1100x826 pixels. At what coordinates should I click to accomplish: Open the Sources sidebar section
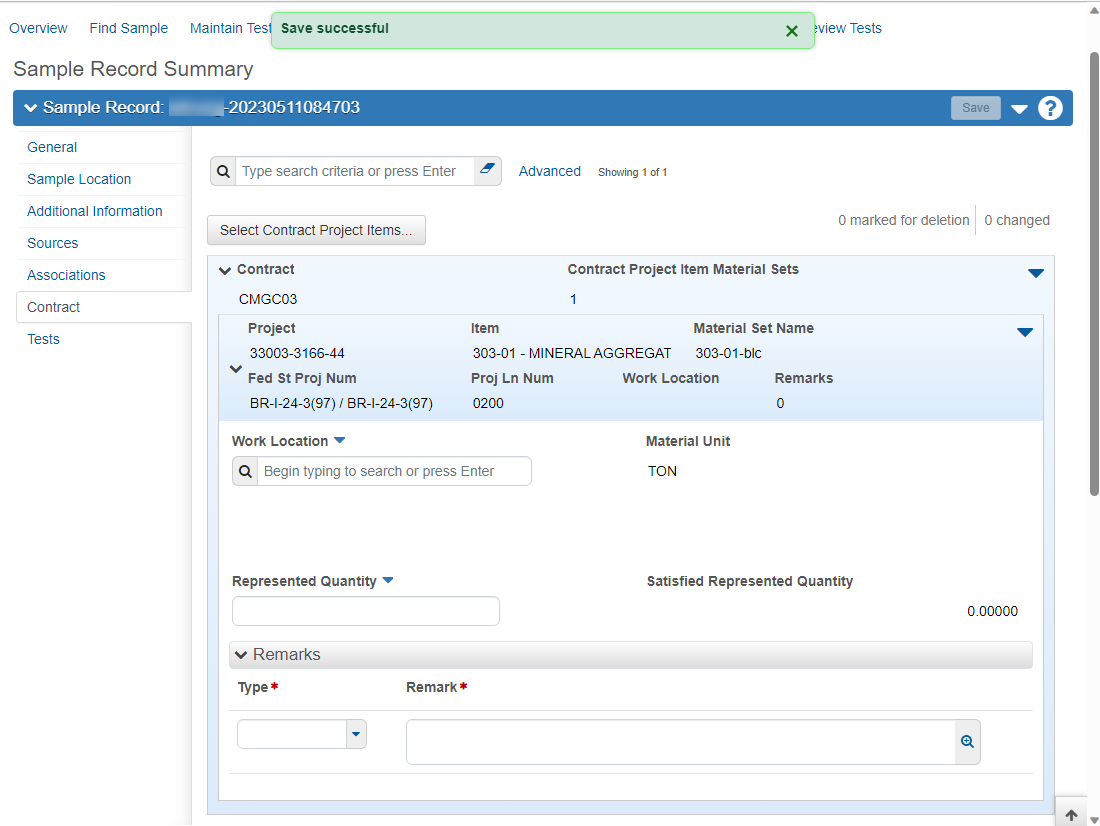53,244
